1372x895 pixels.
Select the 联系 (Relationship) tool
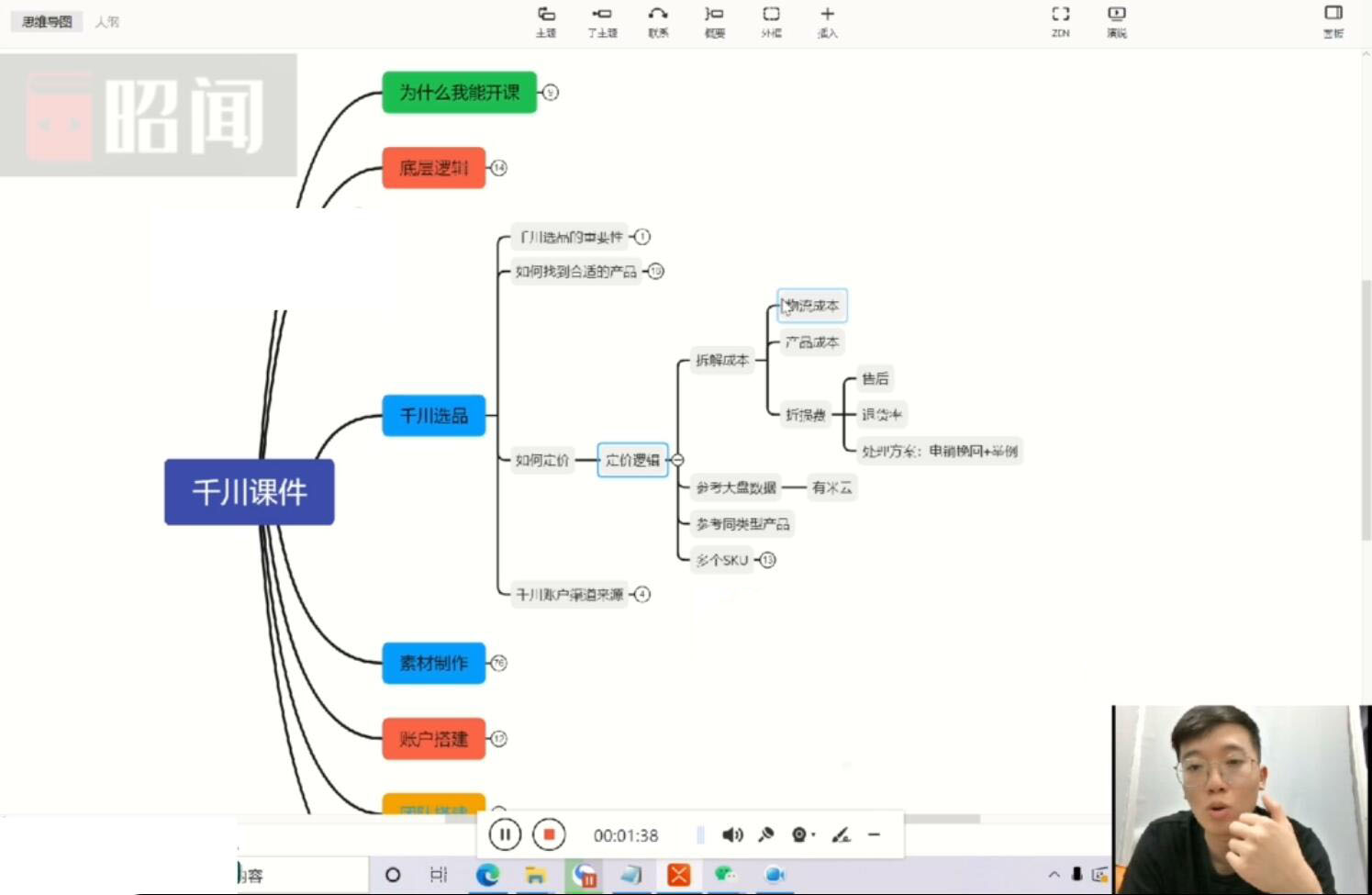[658, 20]
